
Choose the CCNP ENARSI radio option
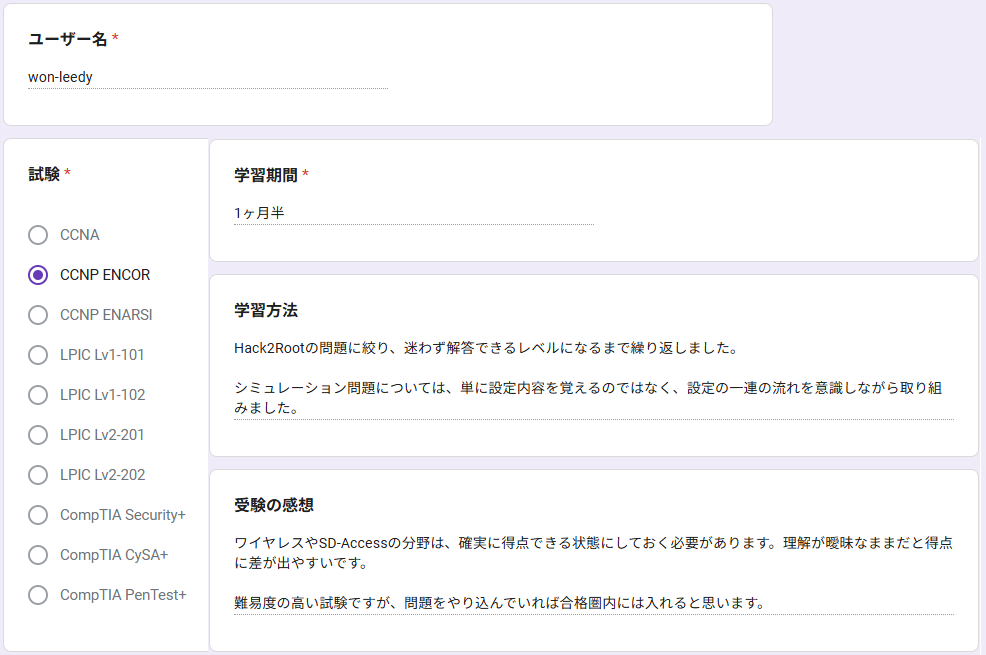(38, 315)
